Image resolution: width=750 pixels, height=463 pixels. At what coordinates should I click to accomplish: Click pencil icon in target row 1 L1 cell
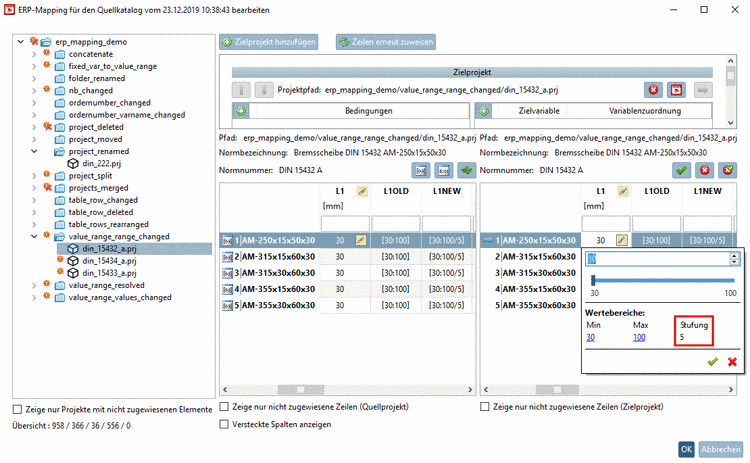(621, 240)
